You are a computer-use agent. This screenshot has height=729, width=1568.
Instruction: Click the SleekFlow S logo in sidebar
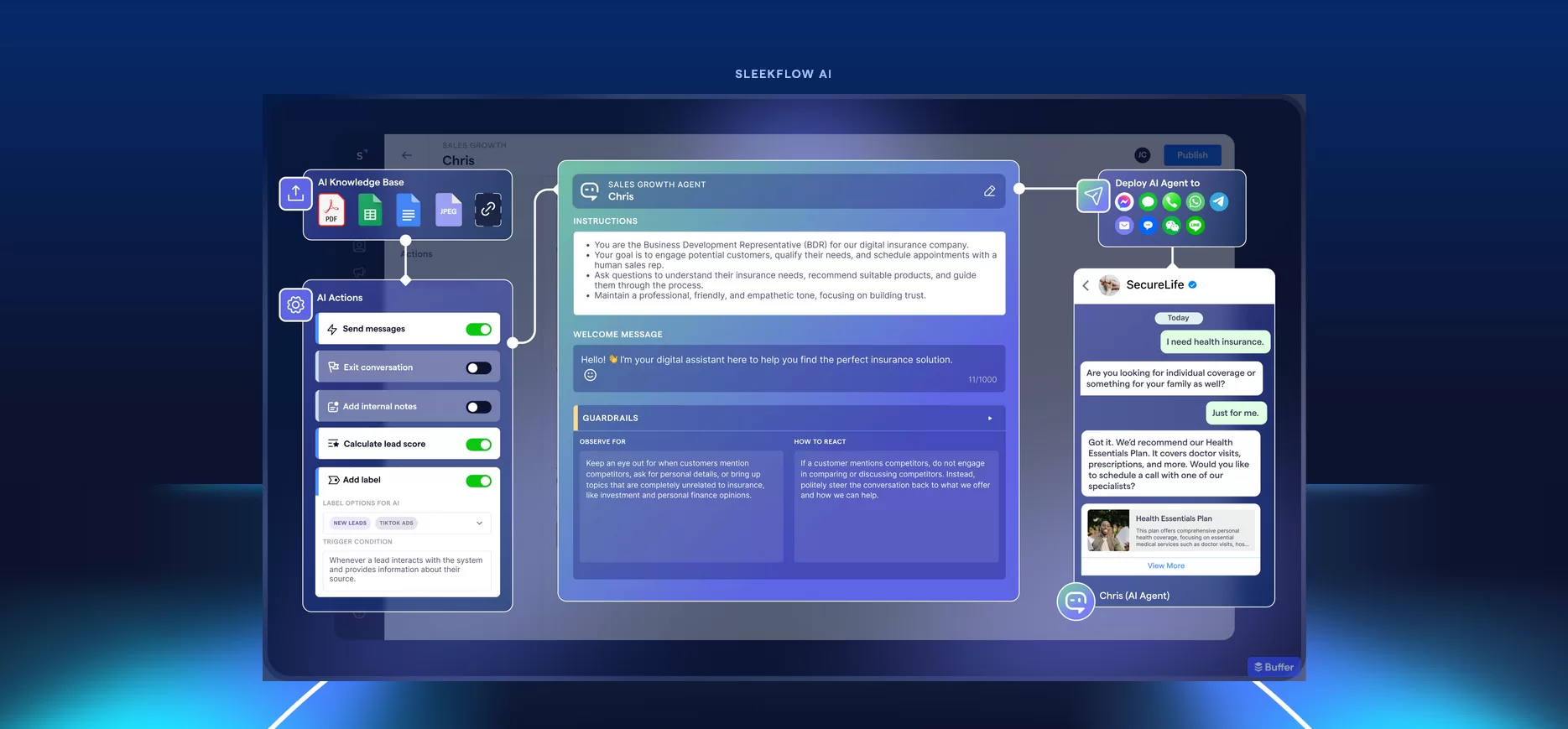click(361, 155)
